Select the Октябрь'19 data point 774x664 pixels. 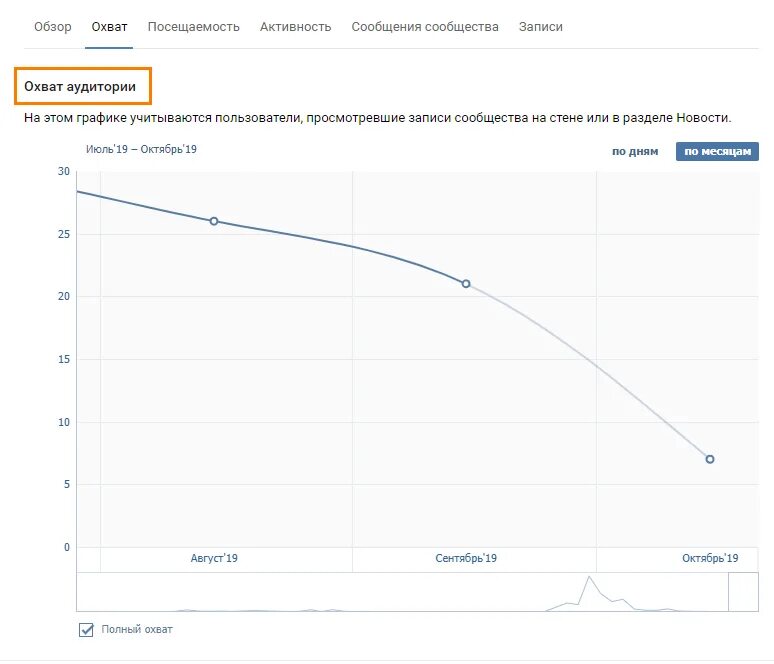[710, 459]
